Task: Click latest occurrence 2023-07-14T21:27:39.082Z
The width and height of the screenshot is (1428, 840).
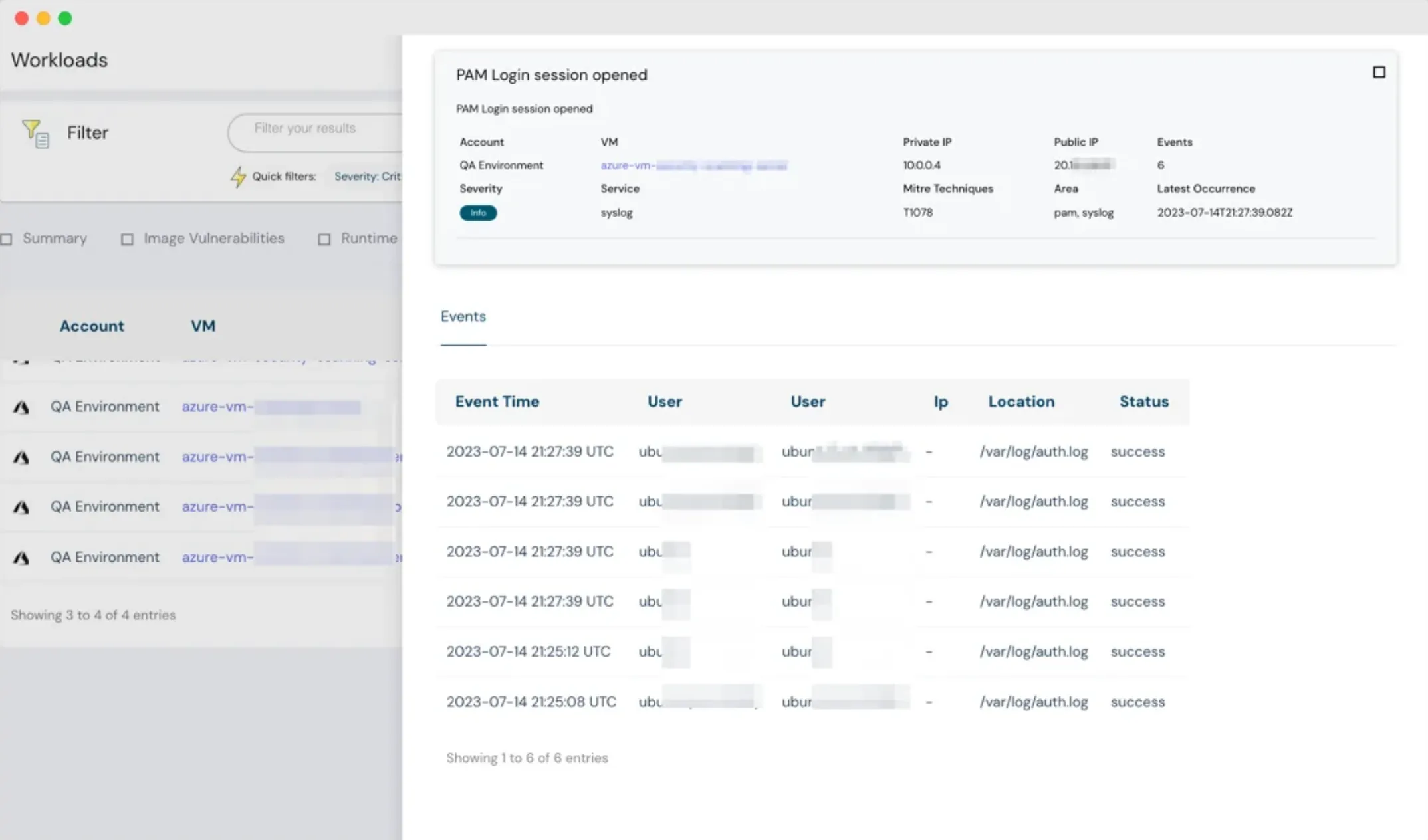Action: tap(1225, 213)
